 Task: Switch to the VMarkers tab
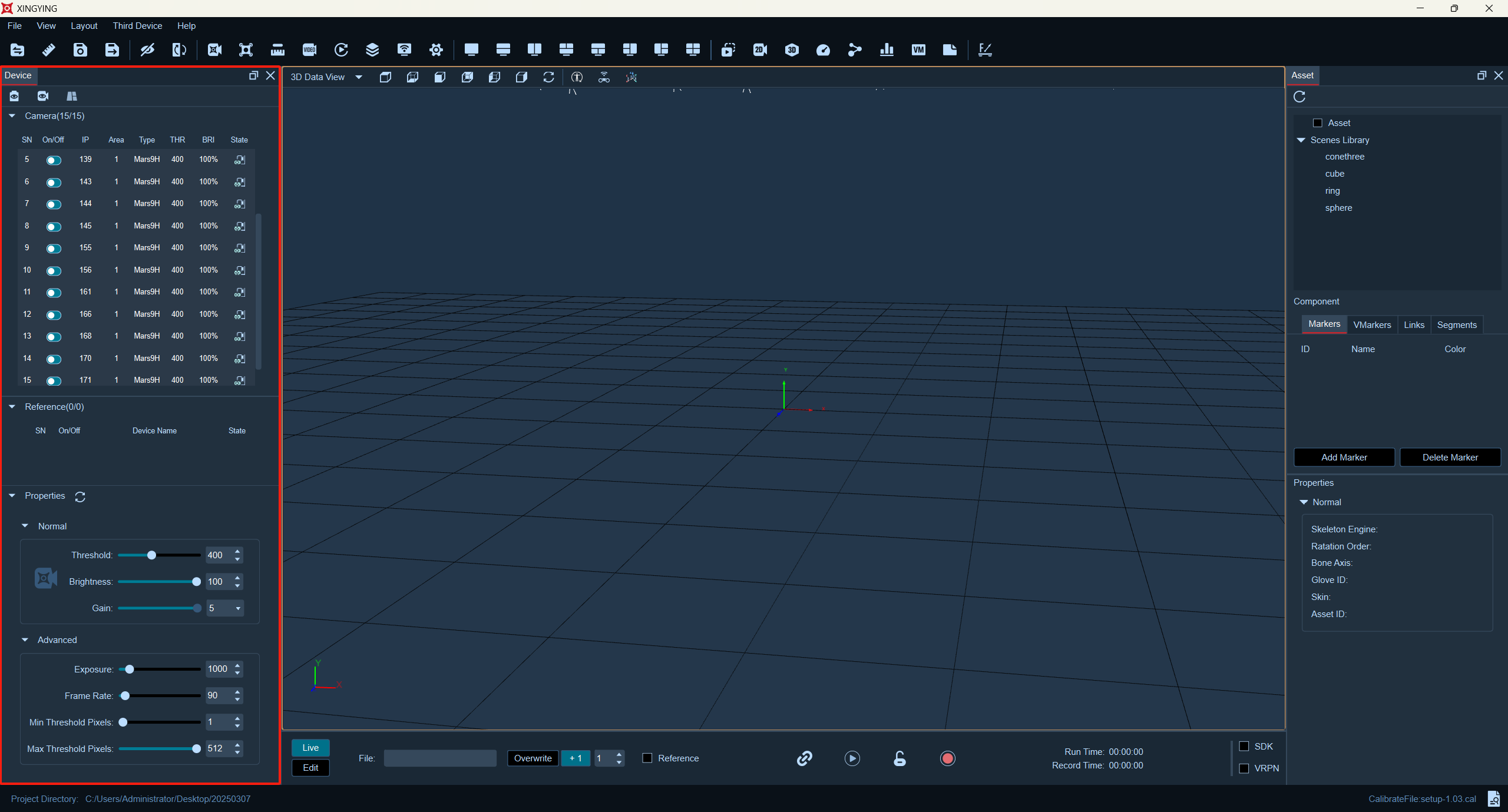point(1372,325)
